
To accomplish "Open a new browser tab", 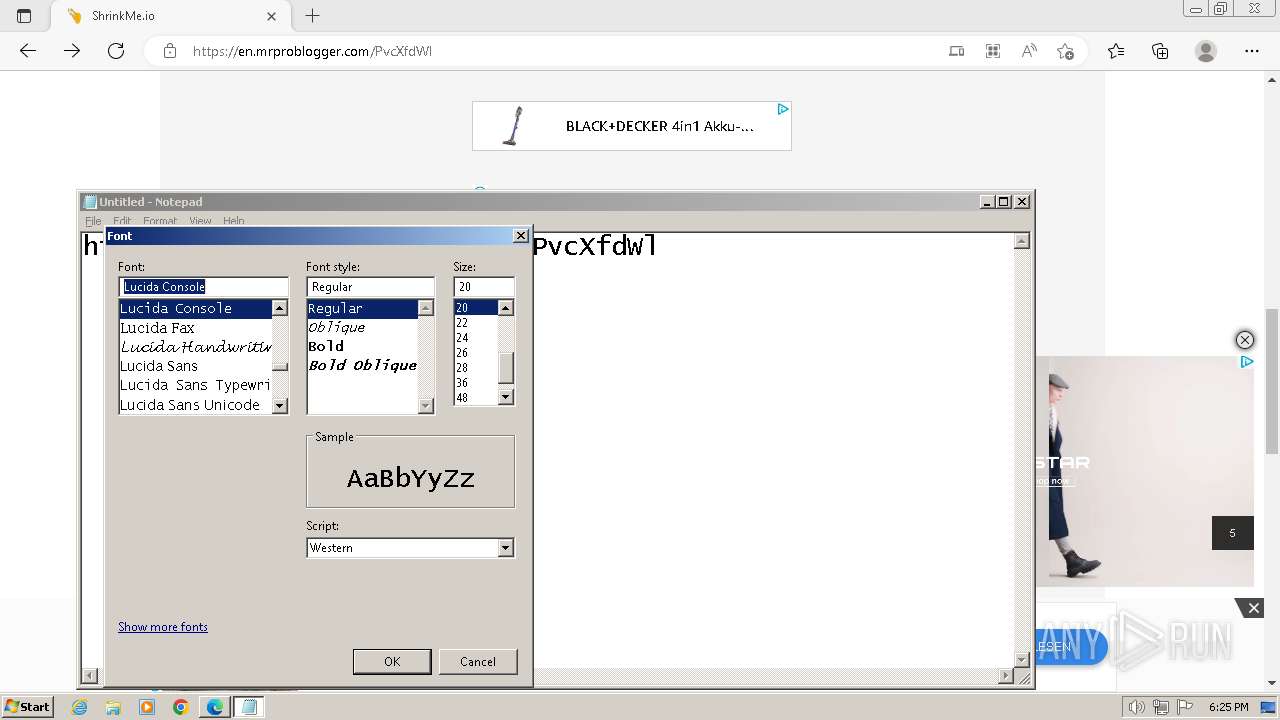I will pos(313,16).
